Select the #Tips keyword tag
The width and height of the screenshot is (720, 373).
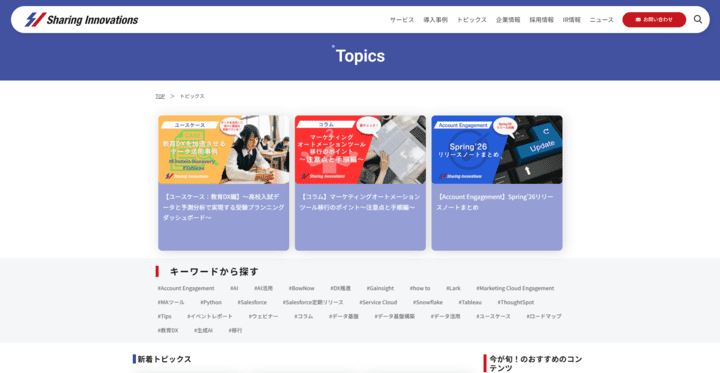point(164,316)
